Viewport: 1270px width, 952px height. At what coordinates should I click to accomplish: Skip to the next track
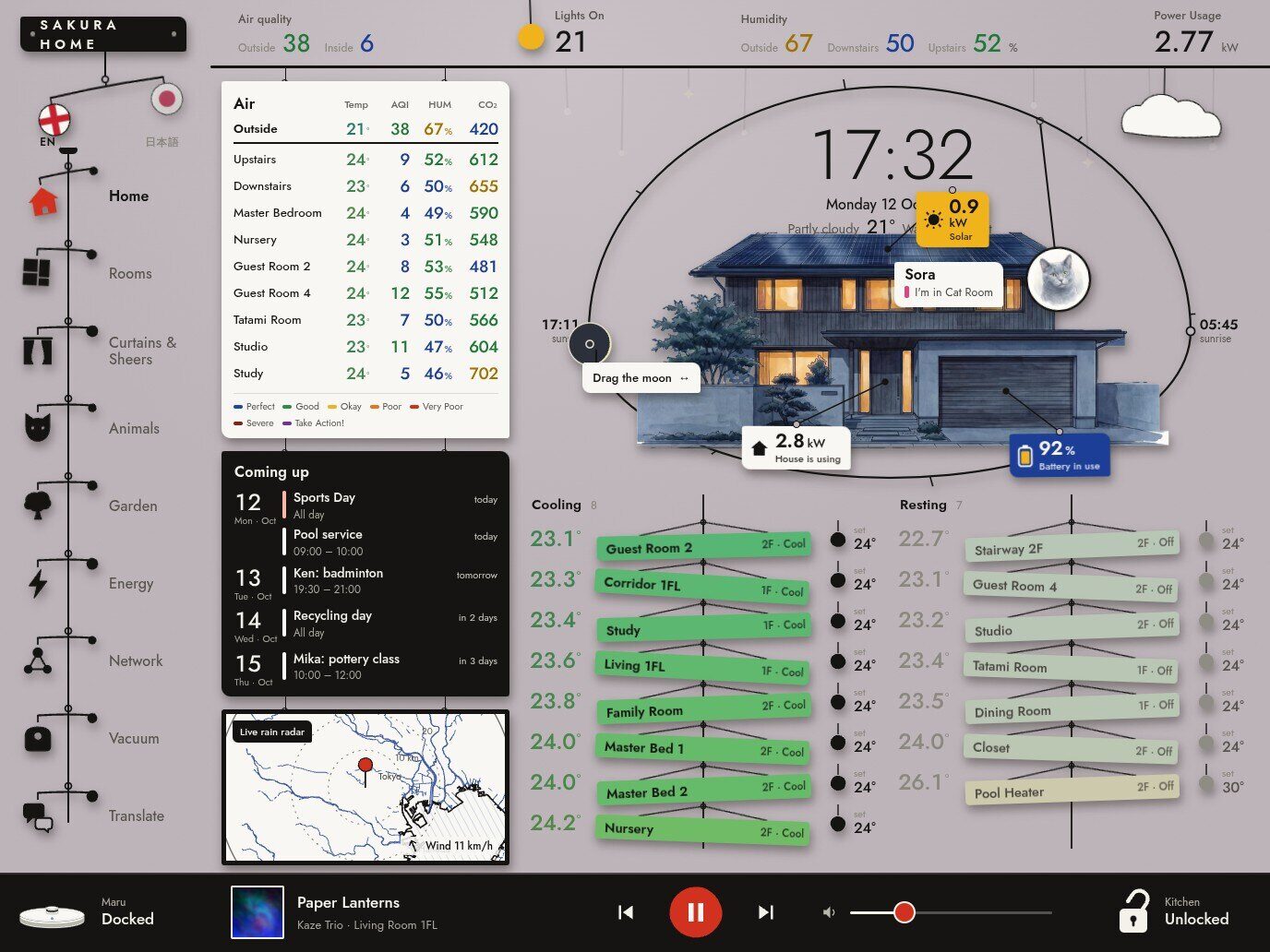pos(766,912)
